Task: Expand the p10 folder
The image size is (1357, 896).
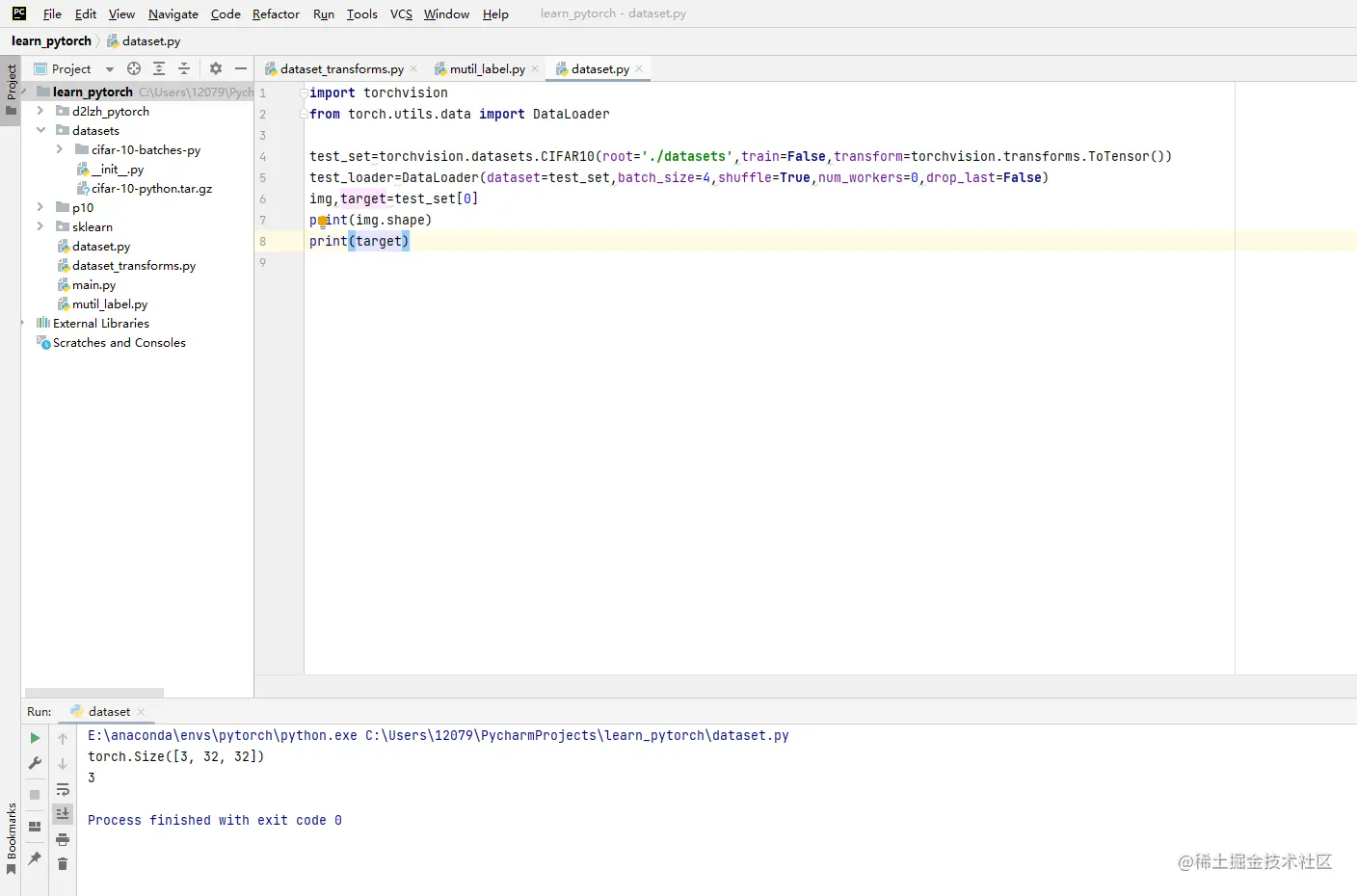Action: 40,207
